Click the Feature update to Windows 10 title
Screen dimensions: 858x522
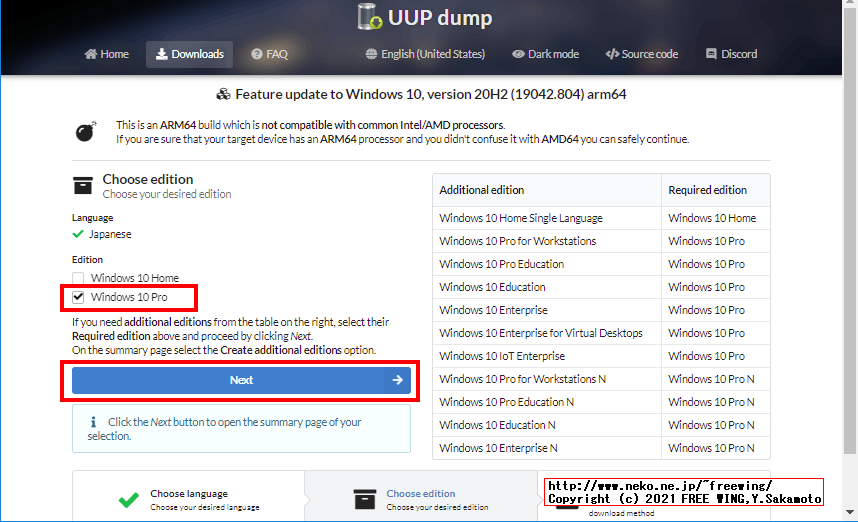(431, 94)
